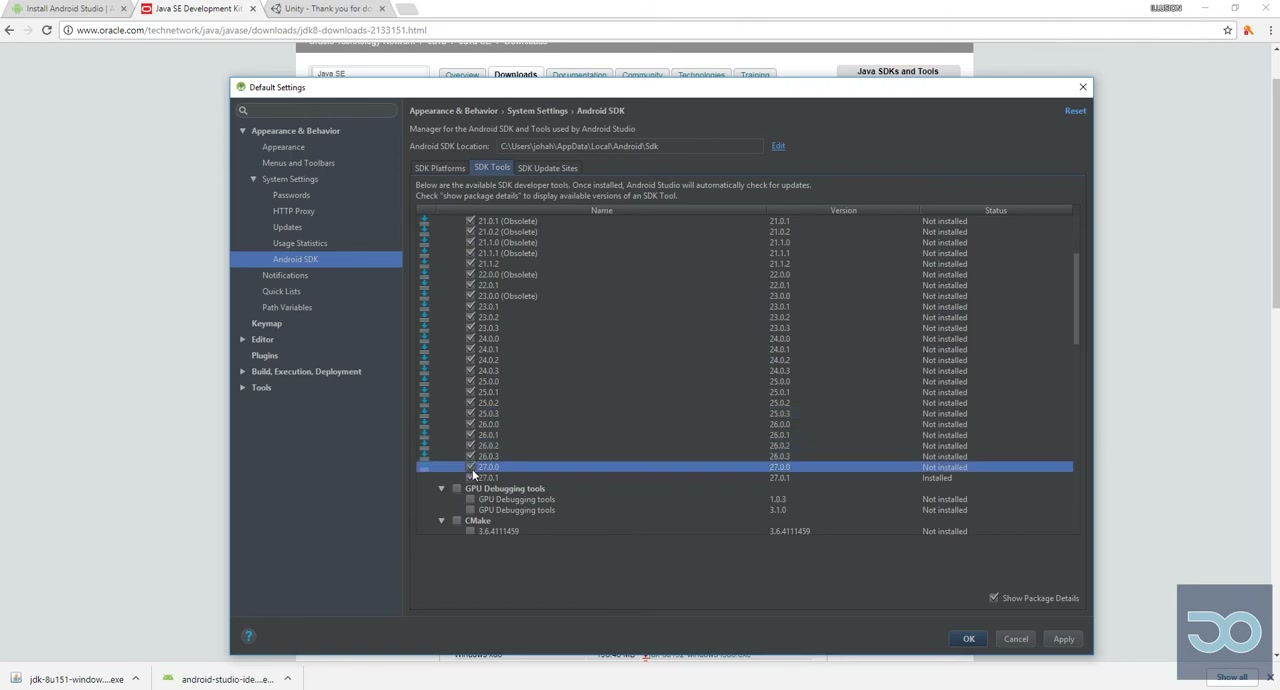Select Usage Statistics in settings tree
Image resolution: width=1280 pixels, height=690 pixels.
(300, 243)
